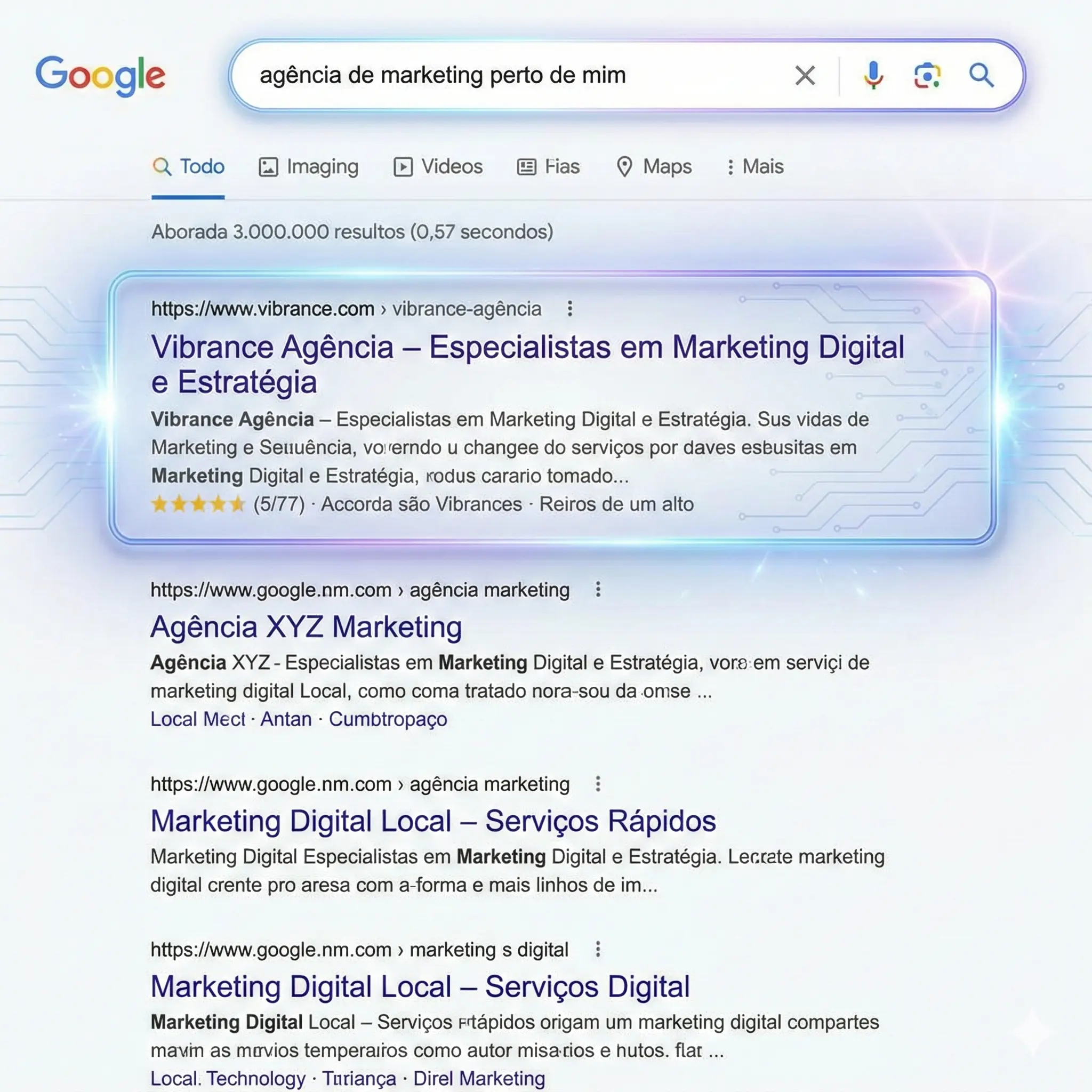
Task: Open the Fias news tab
Action: [x=548, y=167]
